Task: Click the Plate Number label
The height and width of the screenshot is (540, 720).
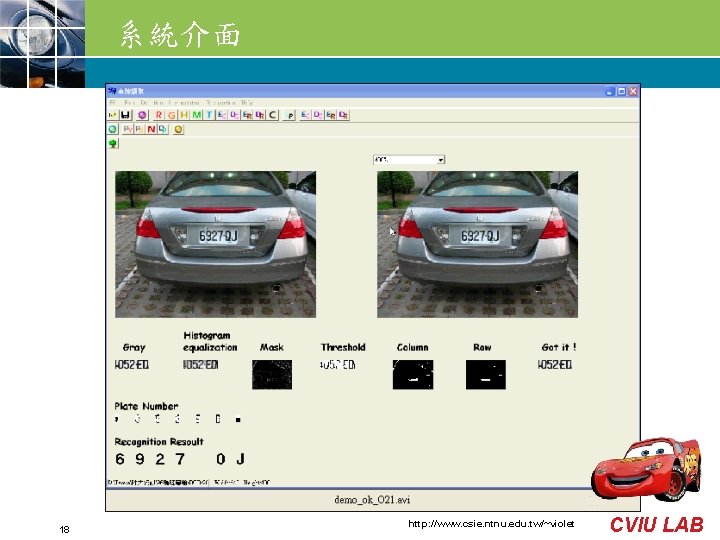Action: coord(146,406)
